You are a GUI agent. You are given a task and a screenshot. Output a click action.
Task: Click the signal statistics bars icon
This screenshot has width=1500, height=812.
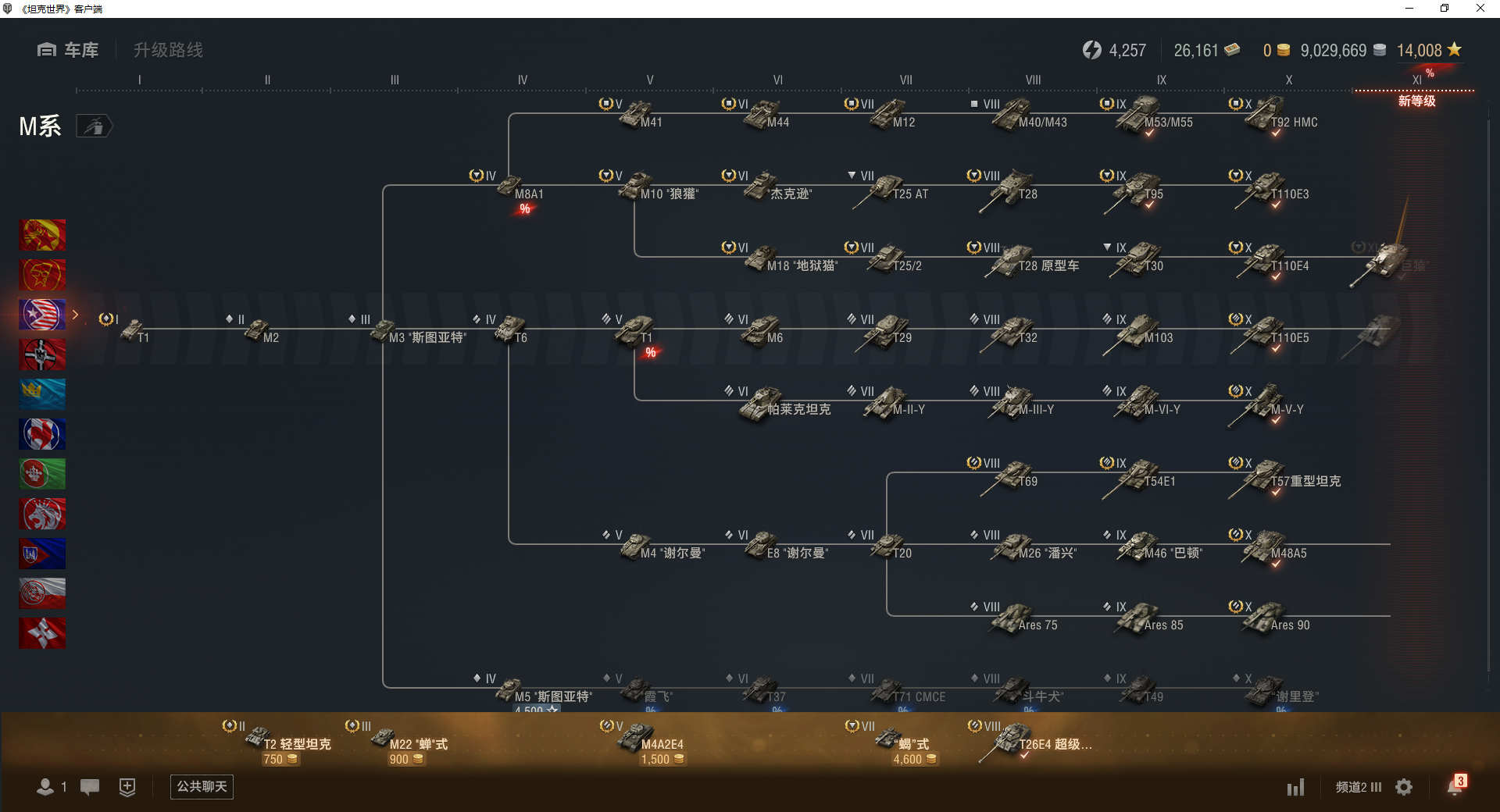point(1296,787)
